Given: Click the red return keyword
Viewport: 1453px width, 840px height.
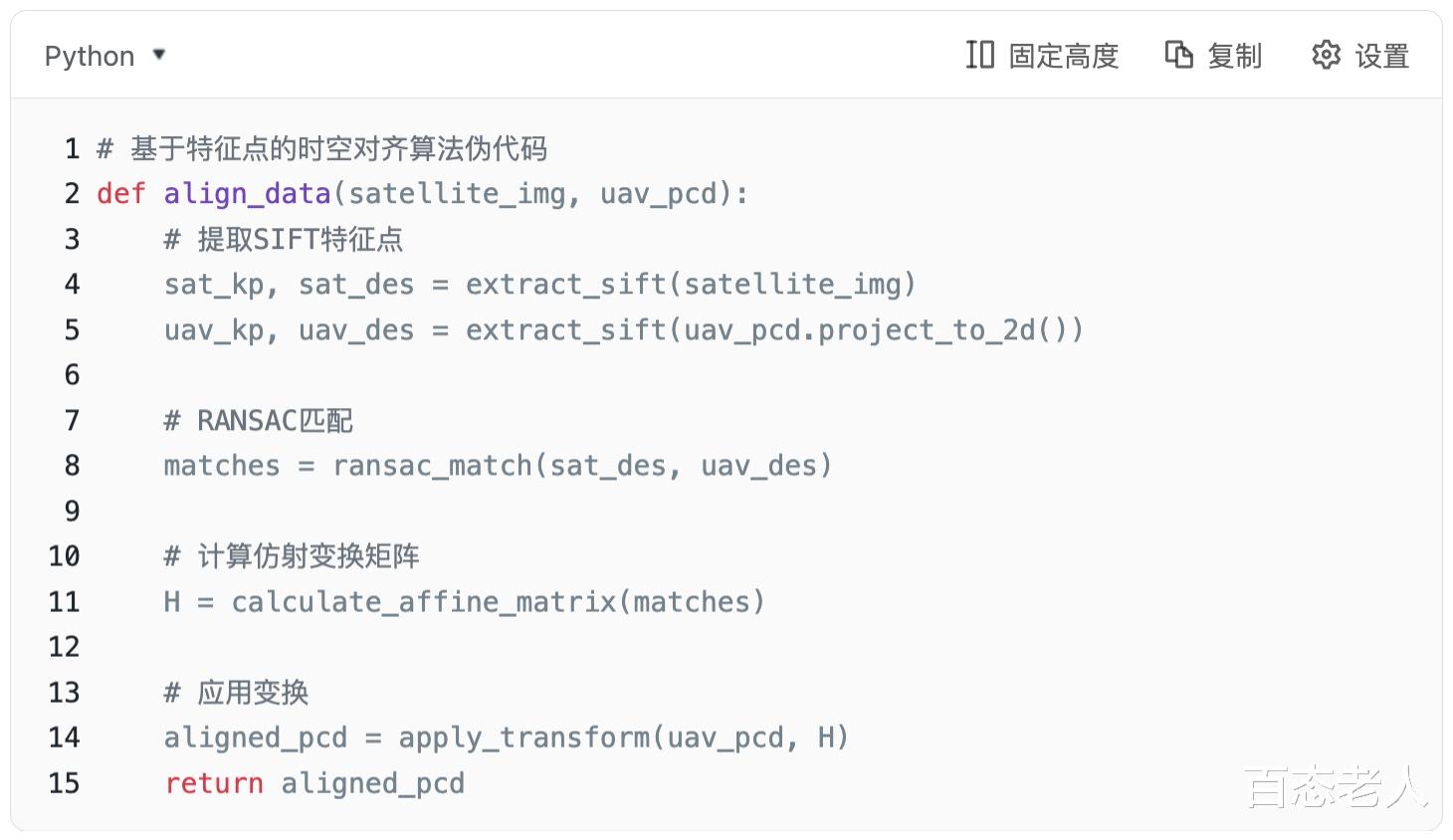Looking at the screenshot, I should click(214, 783).
